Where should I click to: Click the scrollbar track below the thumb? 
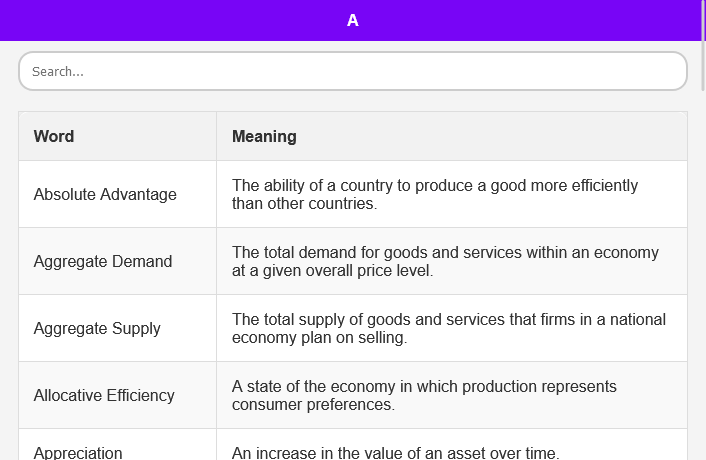tap(702, 300)
